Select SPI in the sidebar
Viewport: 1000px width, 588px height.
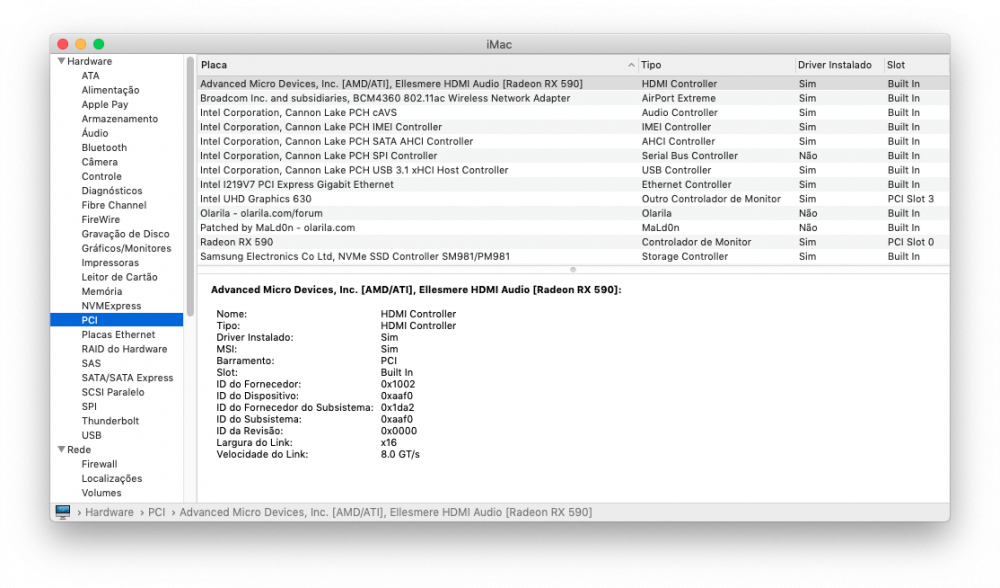89,406
